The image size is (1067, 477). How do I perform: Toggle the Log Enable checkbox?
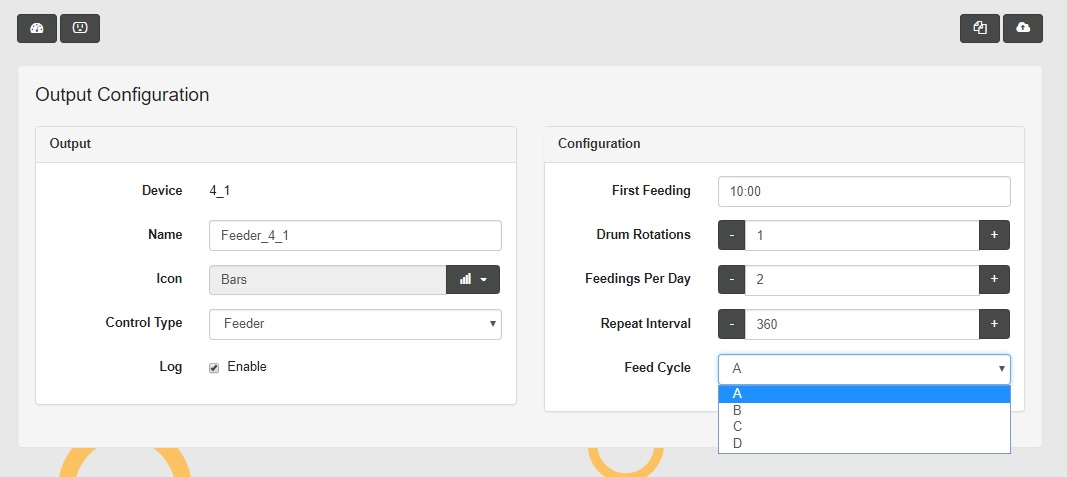pos(214,367)
